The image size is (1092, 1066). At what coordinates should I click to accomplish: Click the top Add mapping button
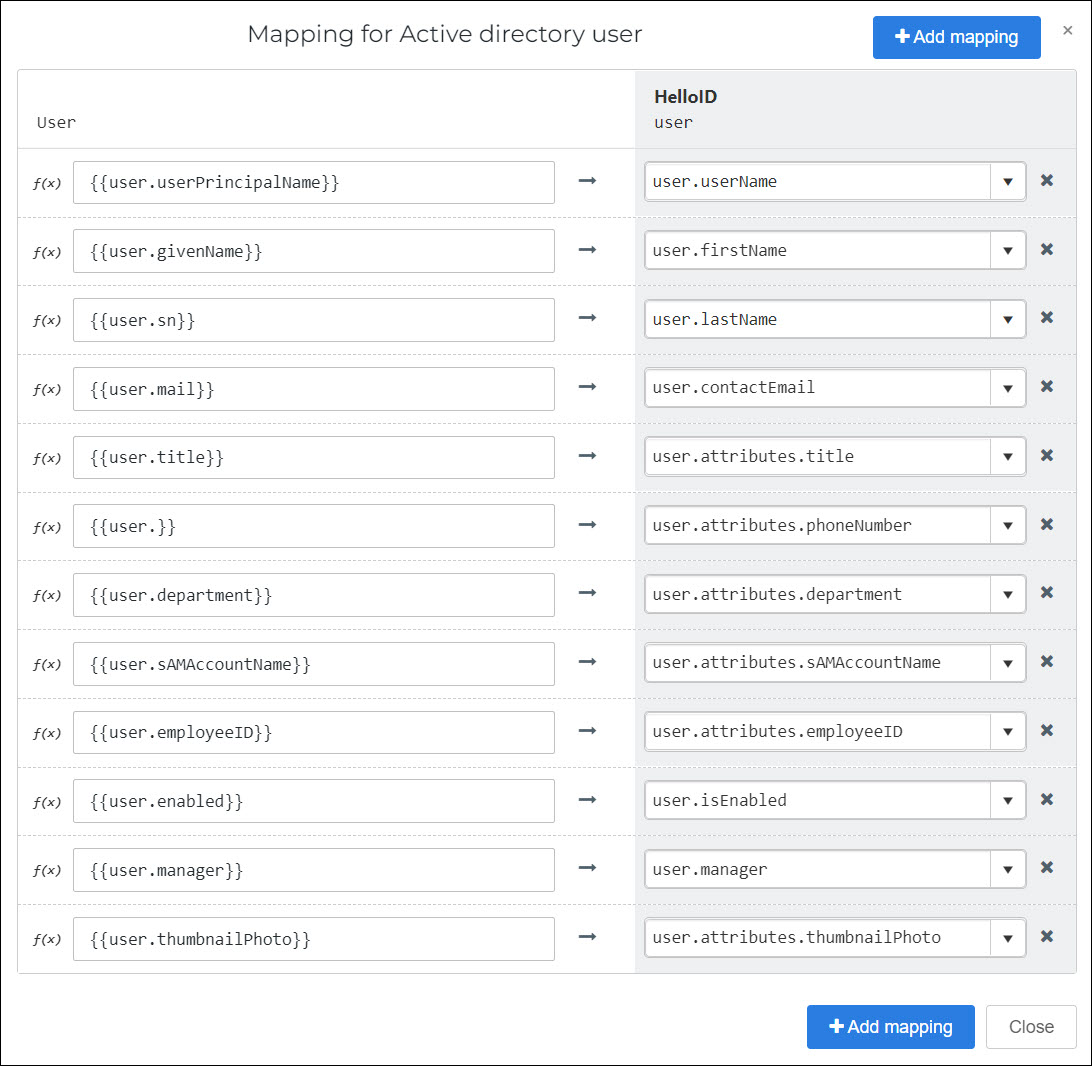pos(956,37)
